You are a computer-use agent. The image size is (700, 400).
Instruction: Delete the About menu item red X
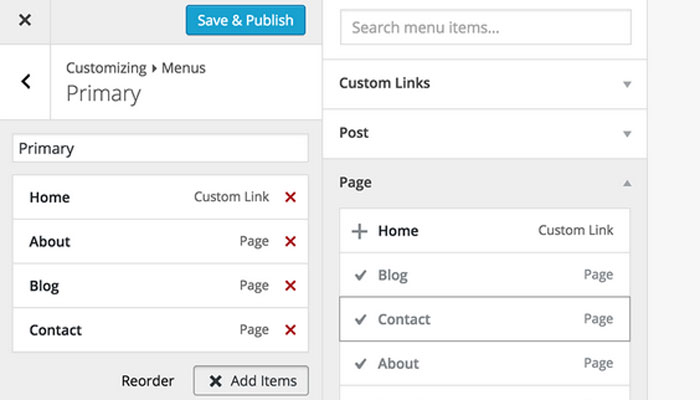click(290, 241)
